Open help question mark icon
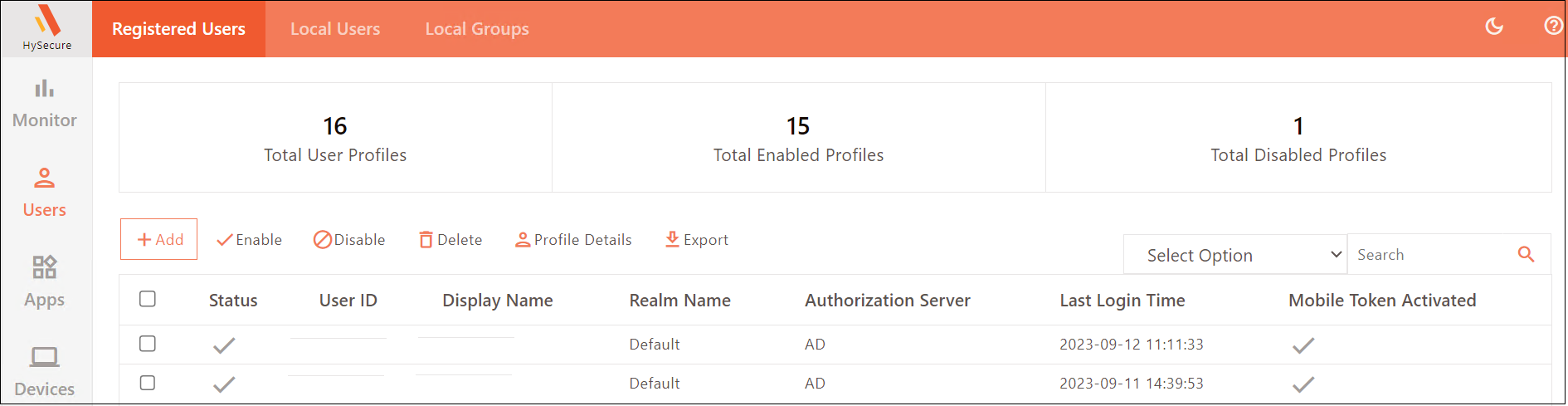 point(1552,26)
